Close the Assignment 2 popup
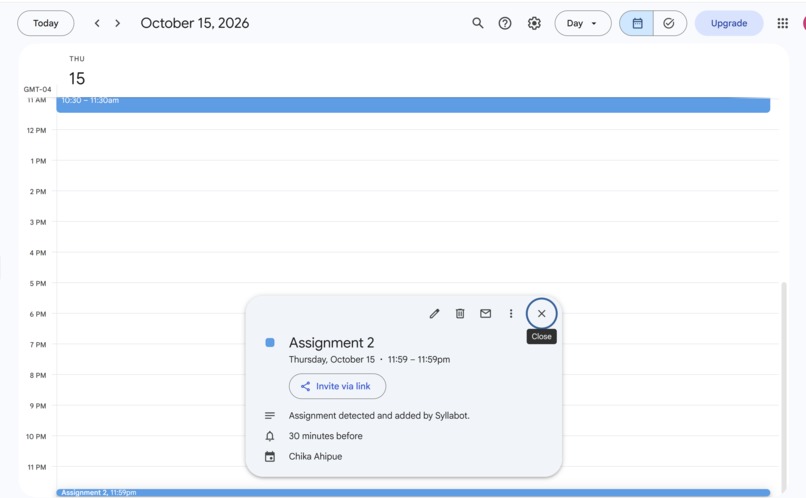Screen dimensions: 806x498 541,313
